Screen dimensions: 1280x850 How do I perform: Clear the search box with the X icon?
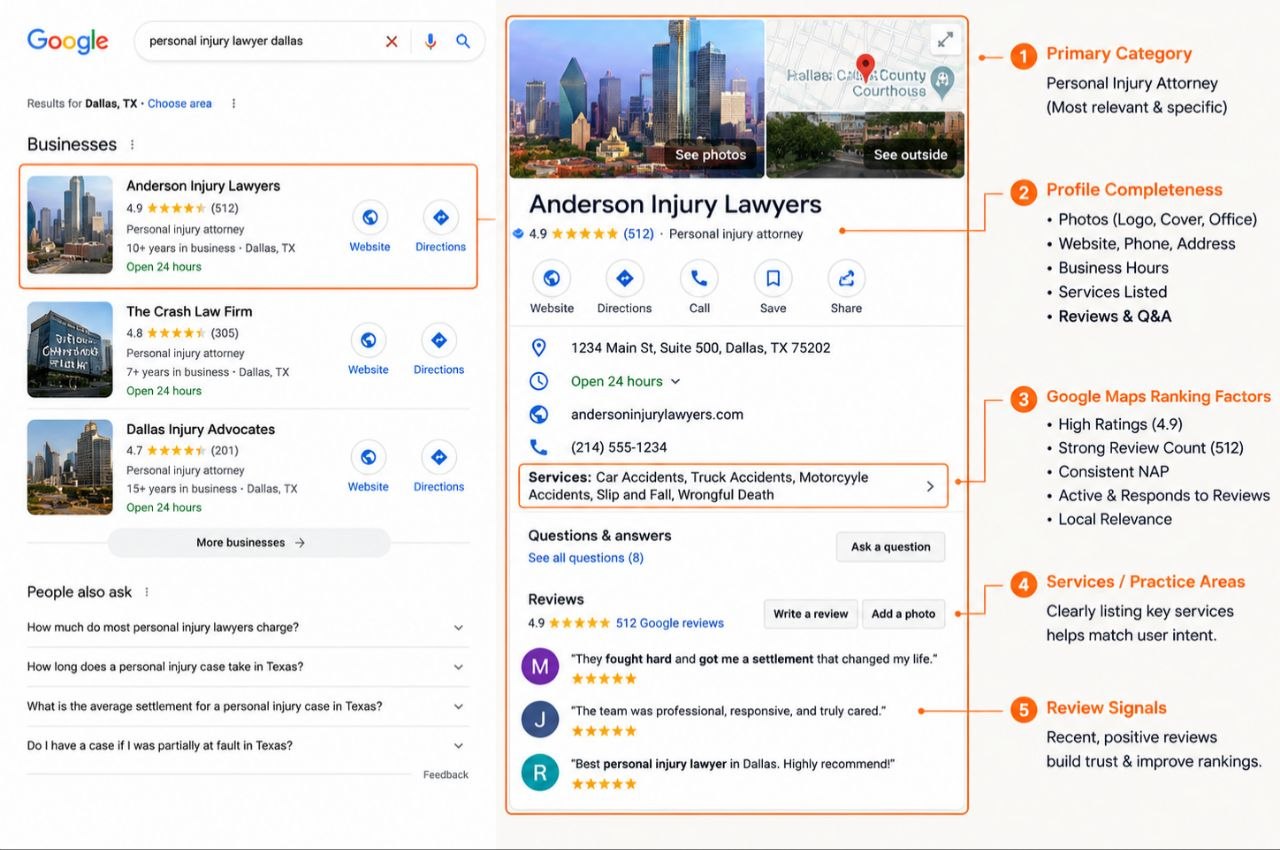coord(391,41)
